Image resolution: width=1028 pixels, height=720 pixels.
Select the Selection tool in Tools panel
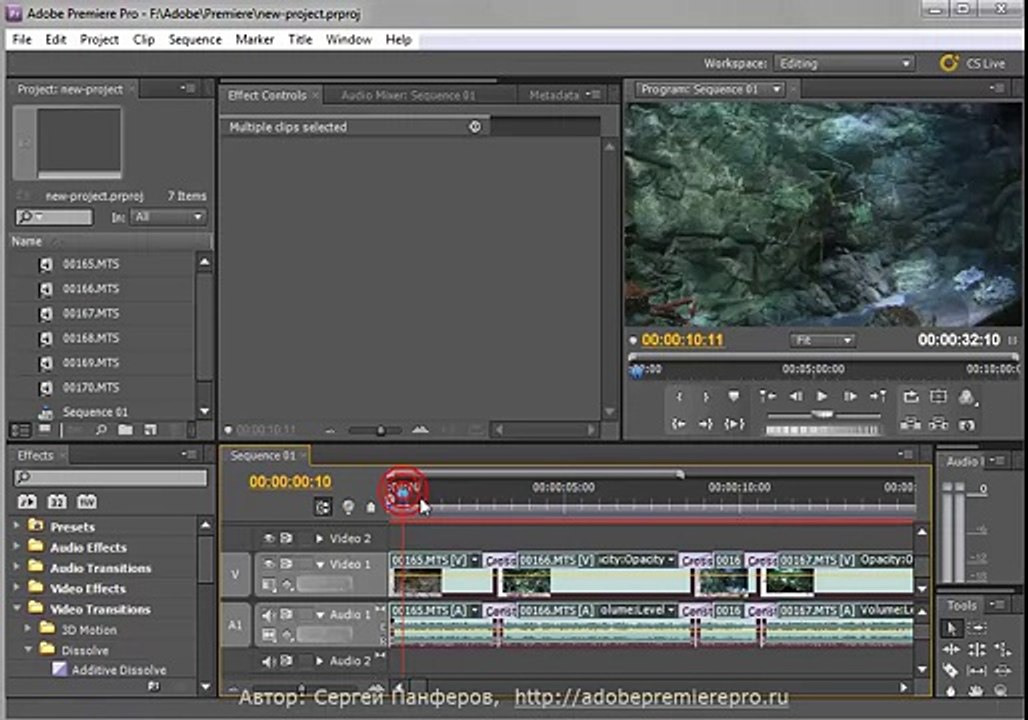point(951,628)
